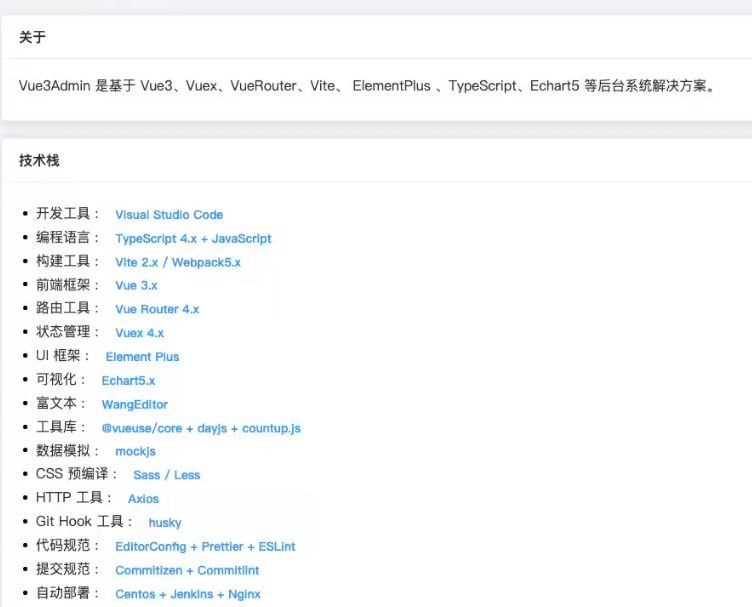The image size is (752, 607).
Task: Open the Axios link
Action: (143, 499)
